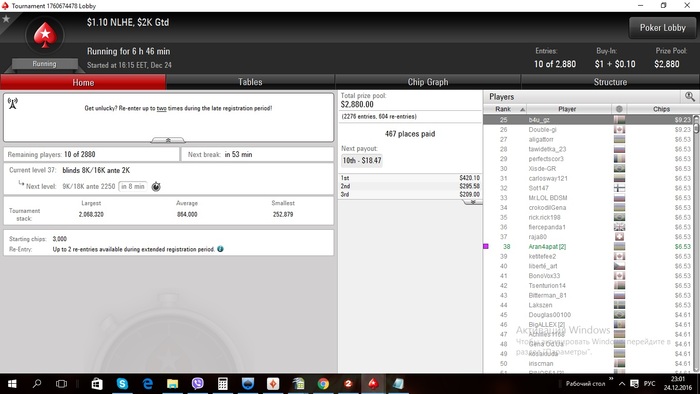Screen dimensions: 700x394
Task: Open File Explorer from taskbar
Action: pos(172,383)
